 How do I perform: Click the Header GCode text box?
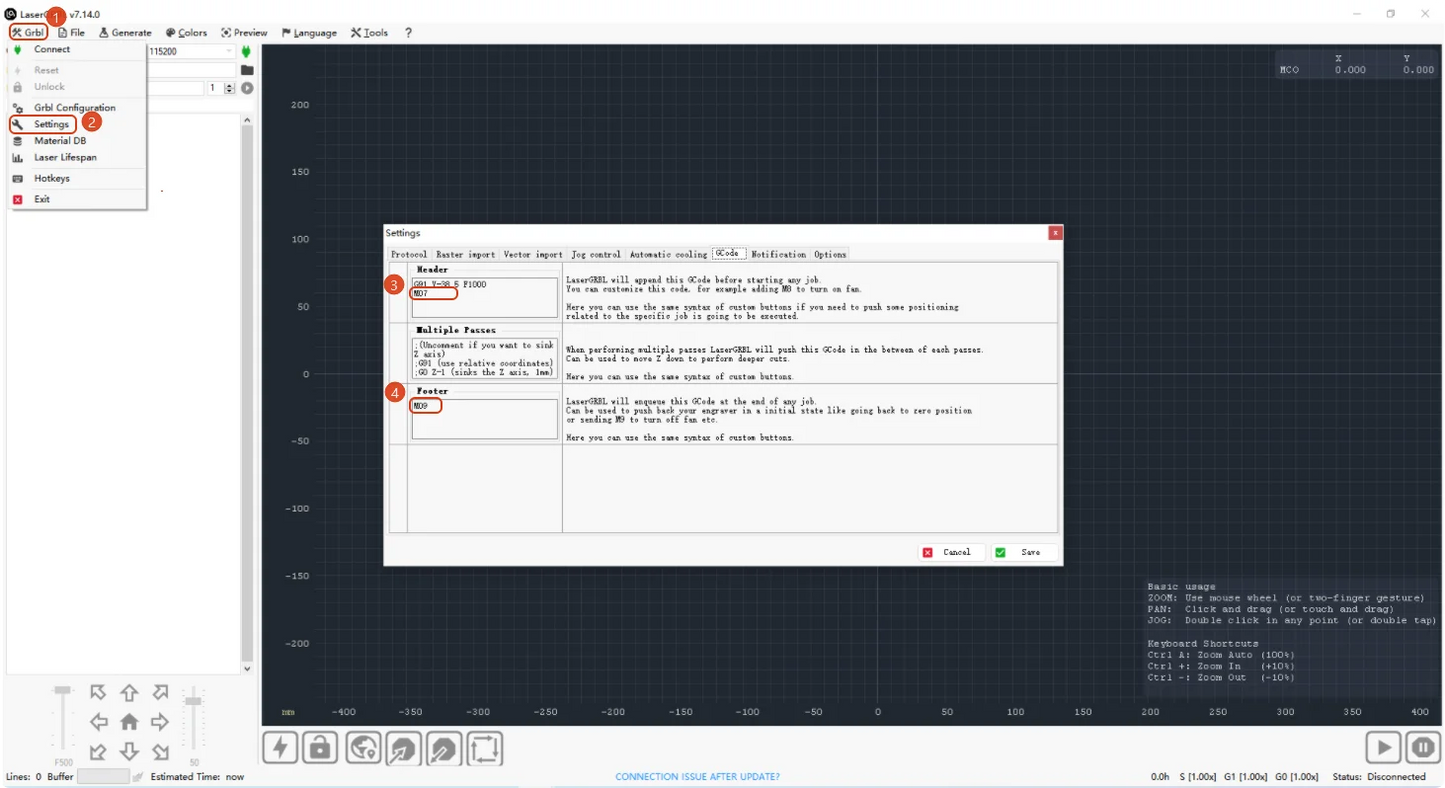tap(484, 297)
